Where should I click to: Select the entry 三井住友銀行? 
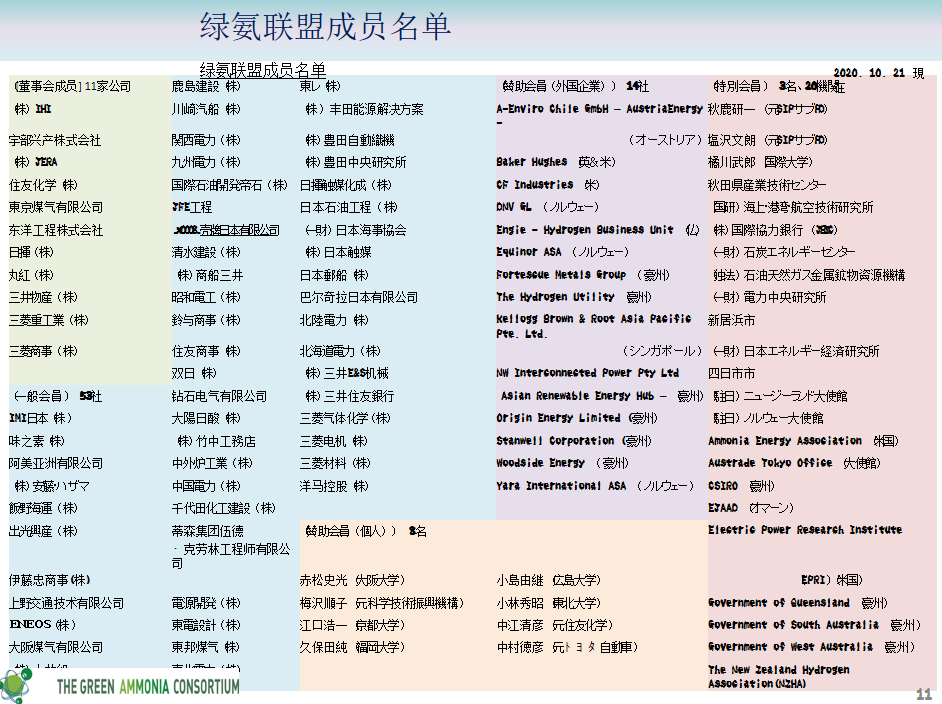pos(350,396)
